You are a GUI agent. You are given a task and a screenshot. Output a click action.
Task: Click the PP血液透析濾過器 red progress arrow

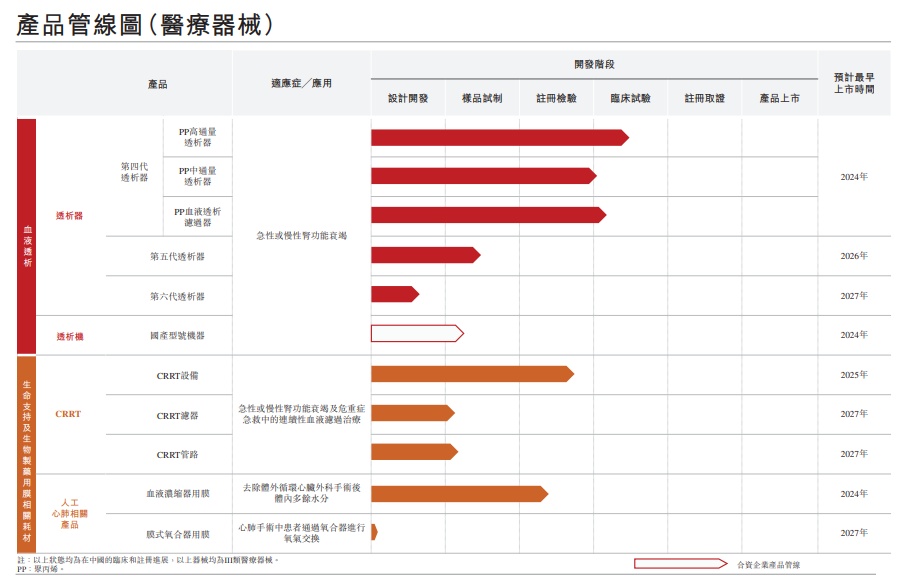point(488,215)
